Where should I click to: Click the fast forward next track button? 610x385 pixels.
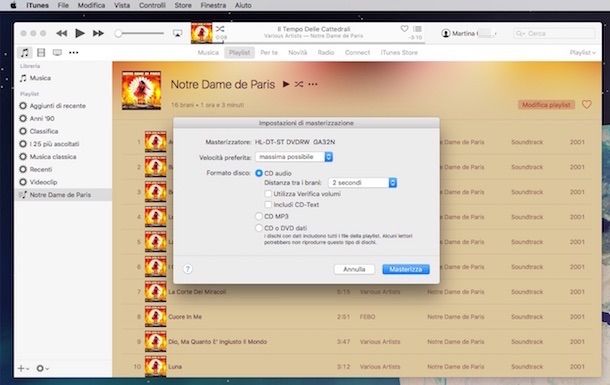[x=98, y=33]
